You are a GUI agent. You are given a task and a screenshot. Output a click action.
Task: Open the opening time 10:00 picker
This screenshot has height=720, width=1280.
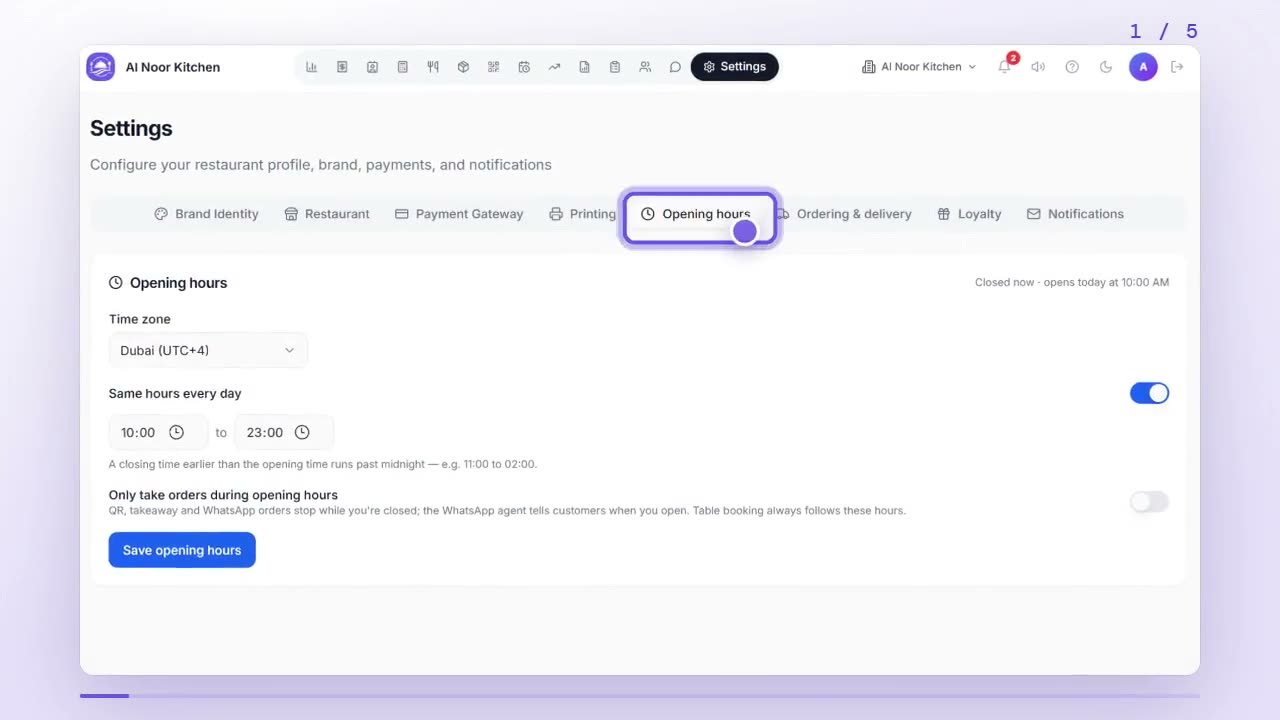tap(158, 432)
